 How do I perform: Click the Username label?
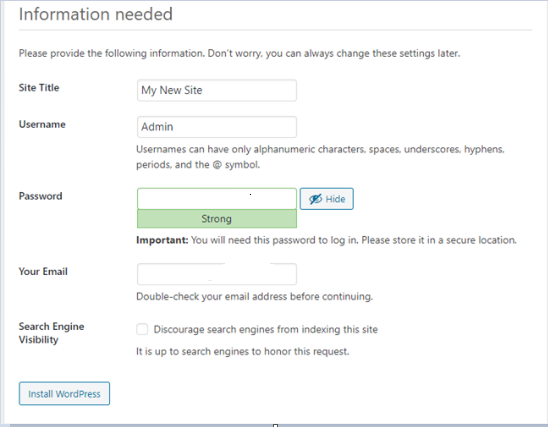point(42,124)
